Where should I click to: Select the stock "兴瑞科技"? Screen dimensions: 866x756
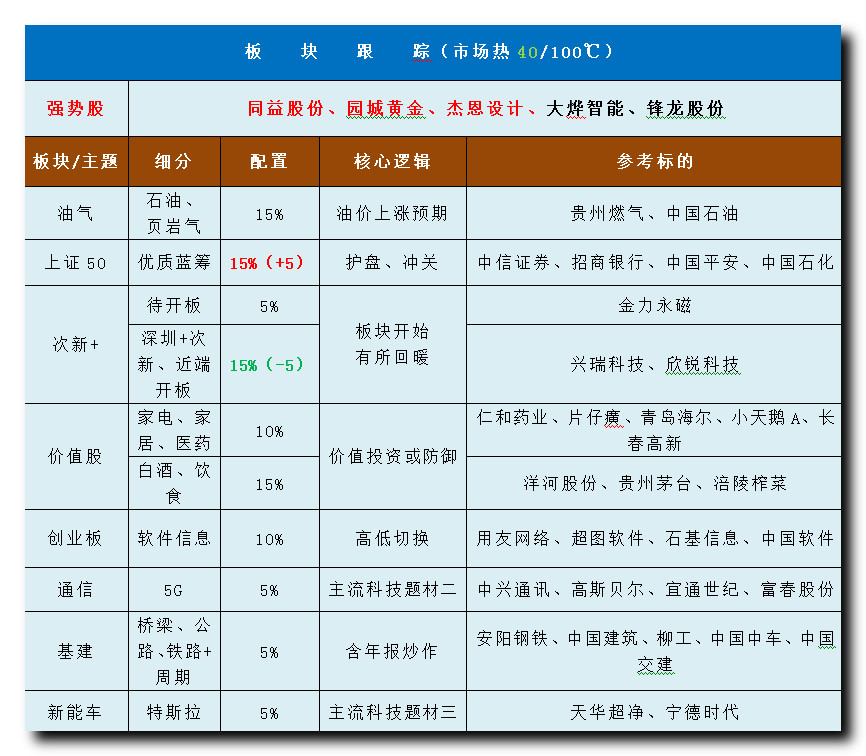click(607, 364)
